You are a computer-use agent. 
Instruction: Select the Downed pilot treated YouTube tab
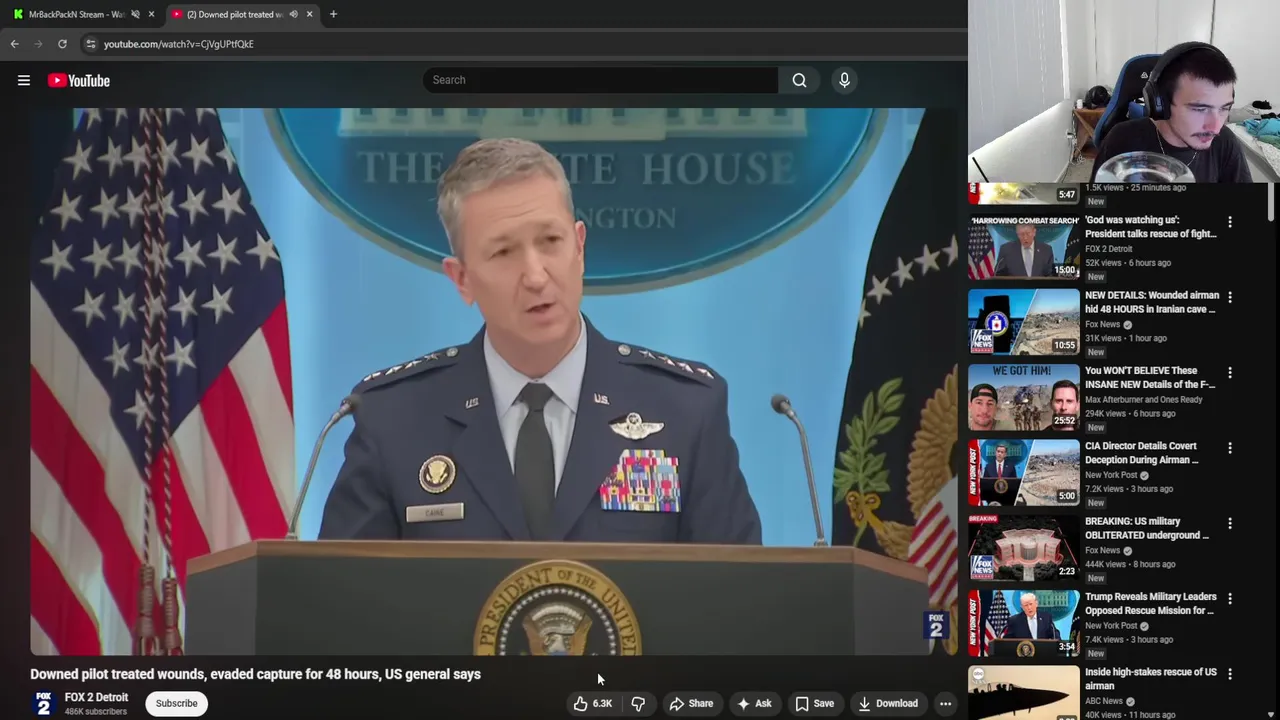[x=236, y=15]
